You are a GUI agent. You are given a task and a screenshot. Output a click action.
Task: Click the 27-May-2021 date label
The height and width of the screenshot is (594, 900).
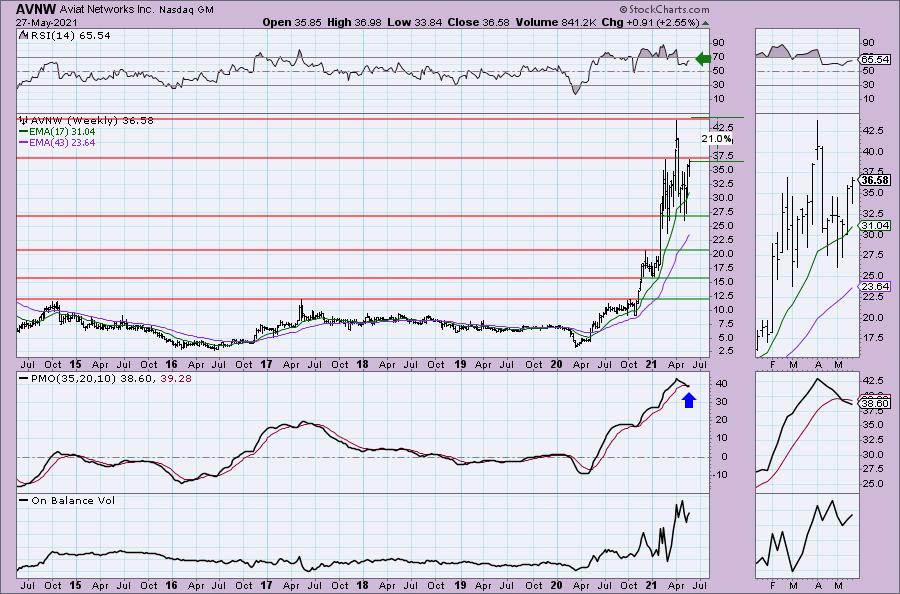coord(46,22)
